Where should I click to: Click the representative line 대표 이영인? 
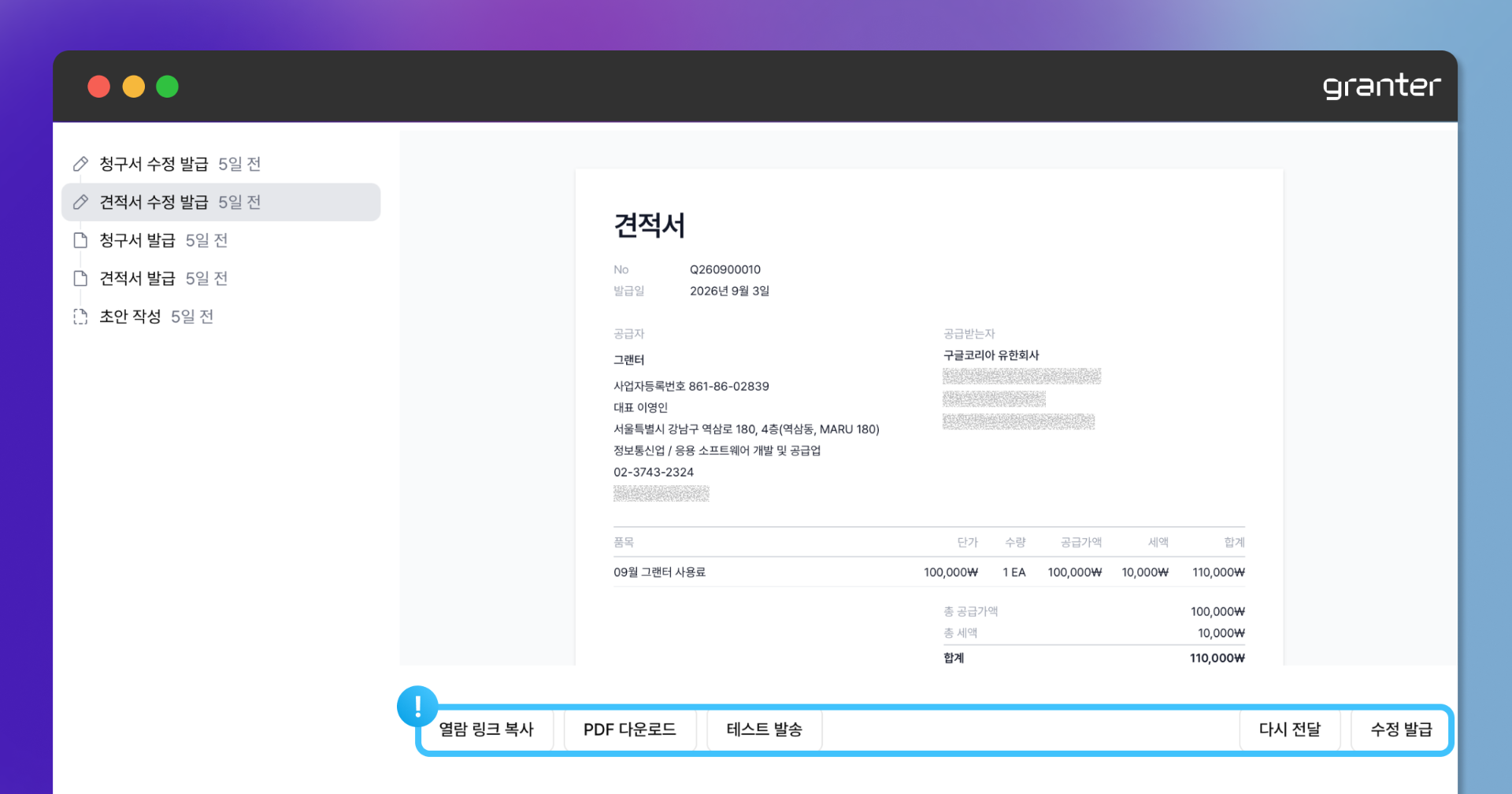point(641,407)
